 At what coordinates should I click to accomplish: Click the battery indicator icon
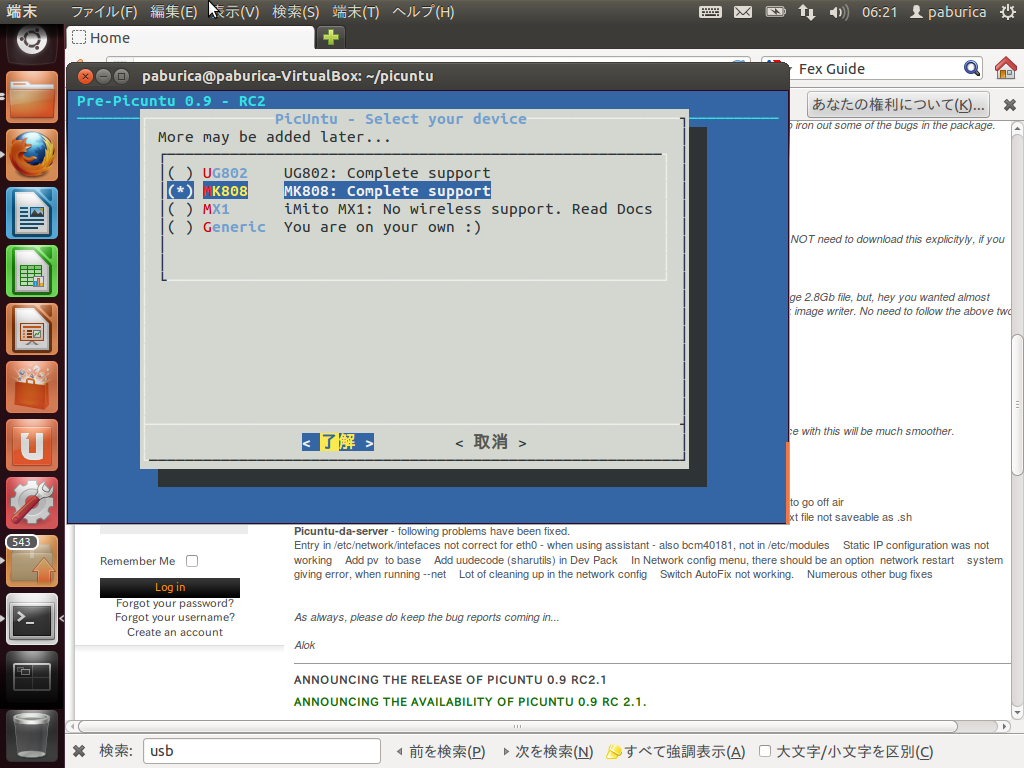coord(775,12)
